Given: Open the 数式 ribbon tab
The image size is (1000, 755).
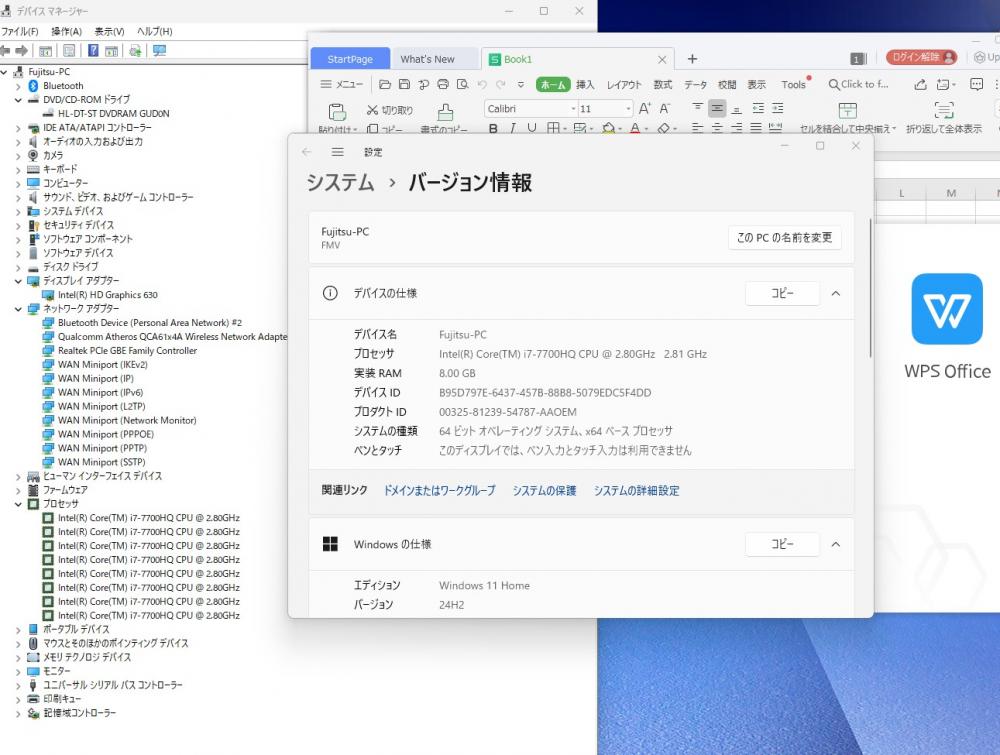Looking at the screenshot, I should point(663,84).
